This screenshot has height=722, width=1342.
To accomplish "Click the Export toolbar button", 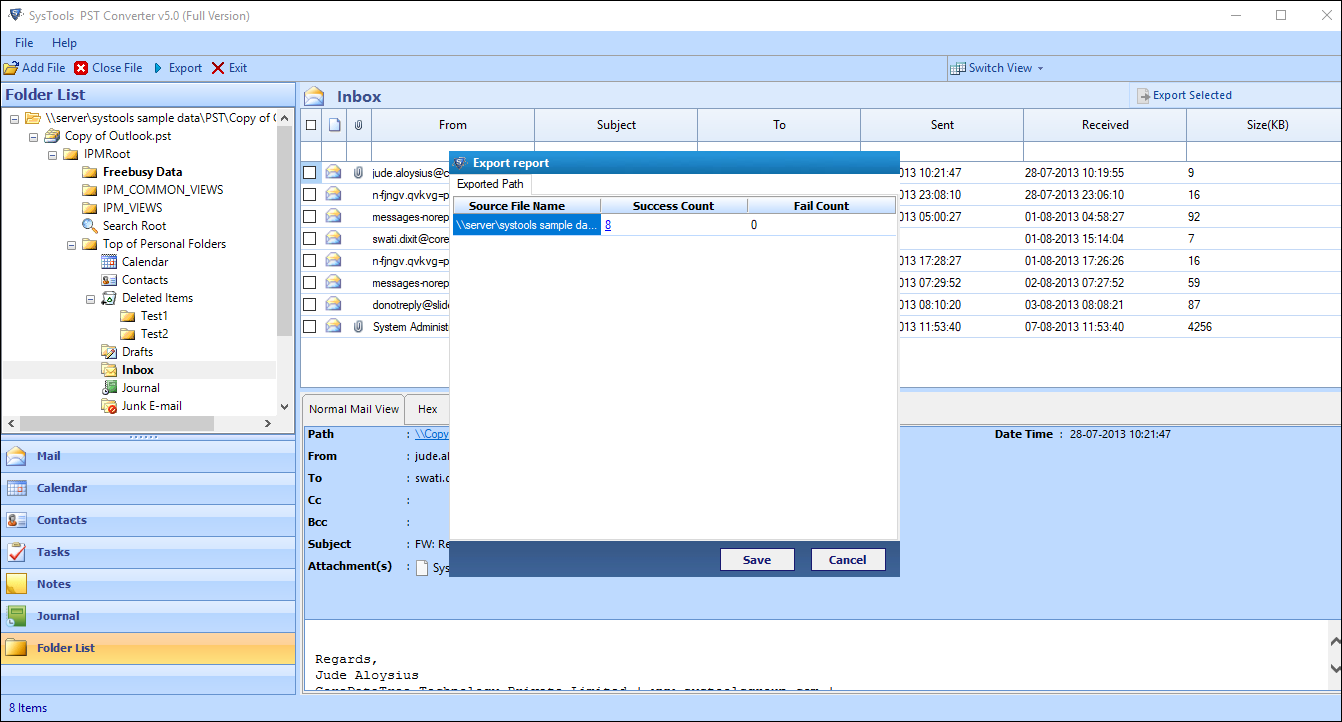I will [177, 68].
